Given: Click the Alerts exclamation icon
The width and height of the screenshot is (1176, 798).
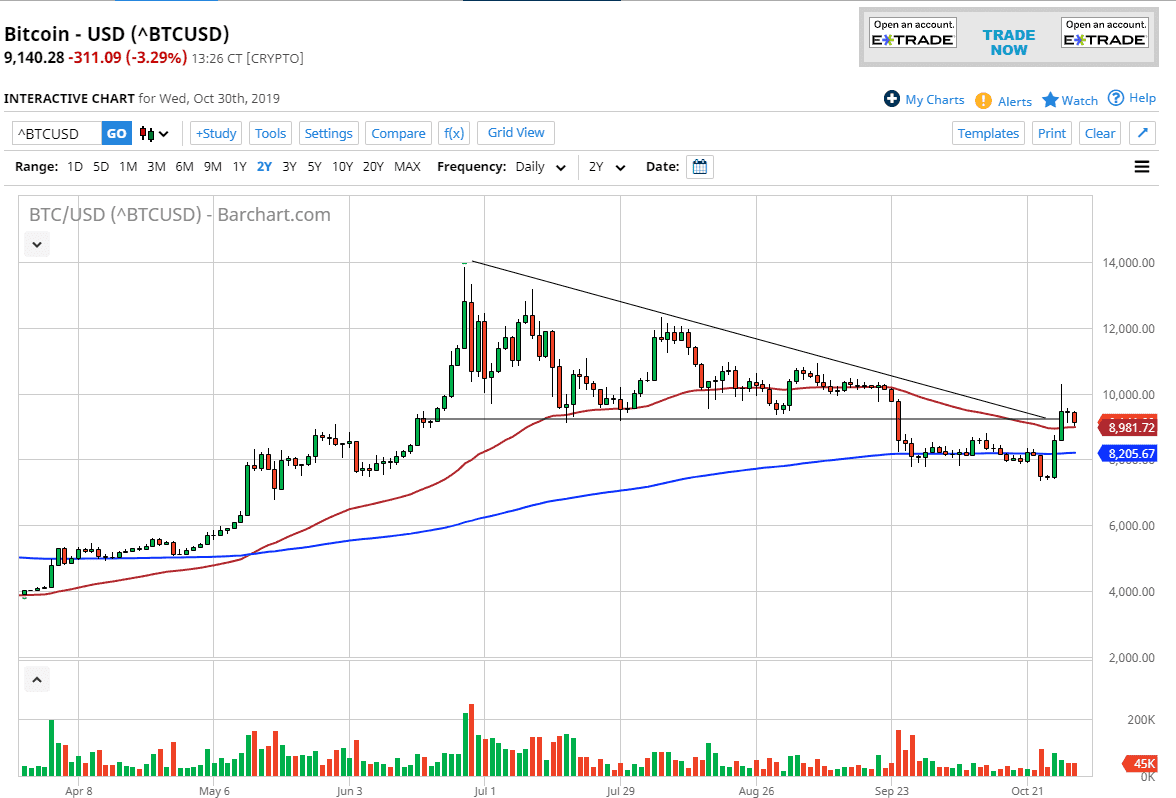Looking at the screenshot, I should 985,101.
